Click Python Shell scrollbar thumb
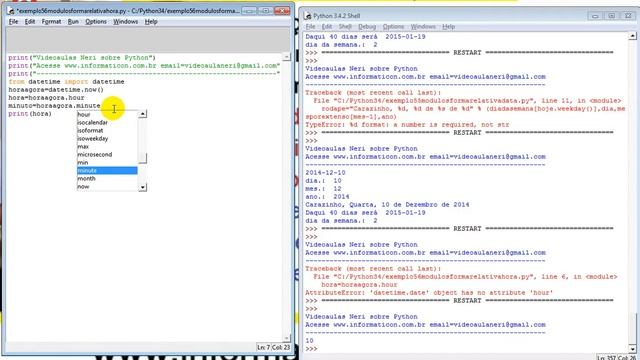This screenshot has width=640, height=360. 632,329
